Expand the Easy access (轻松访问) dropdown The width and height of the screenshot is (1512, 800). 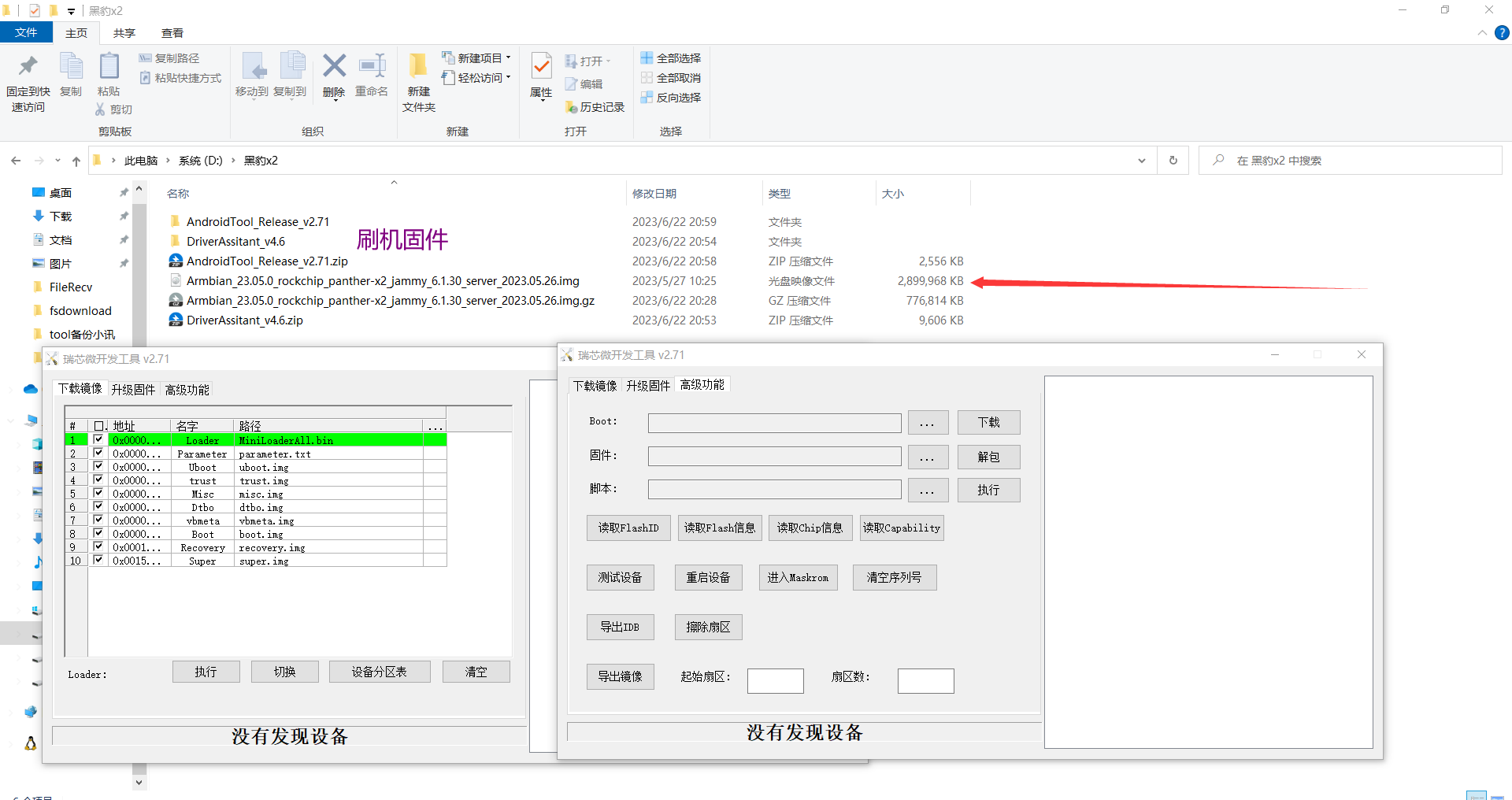(x=508, y=77)
